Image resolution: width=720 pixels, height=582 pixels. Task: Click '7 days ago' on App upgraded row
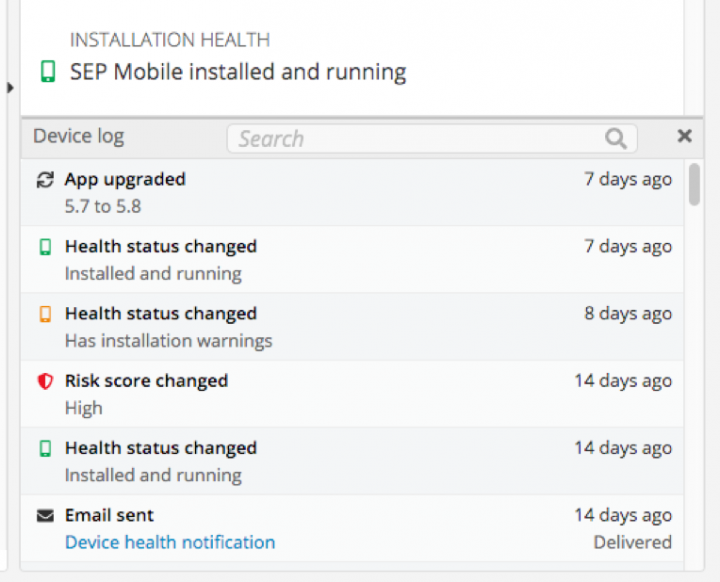tap(628, 179)
